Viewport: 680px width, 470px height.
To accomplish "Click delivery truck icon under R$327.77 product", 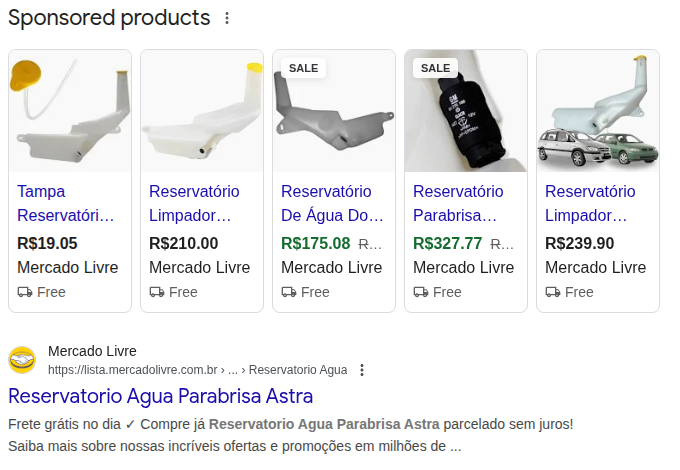I will 421,292.
